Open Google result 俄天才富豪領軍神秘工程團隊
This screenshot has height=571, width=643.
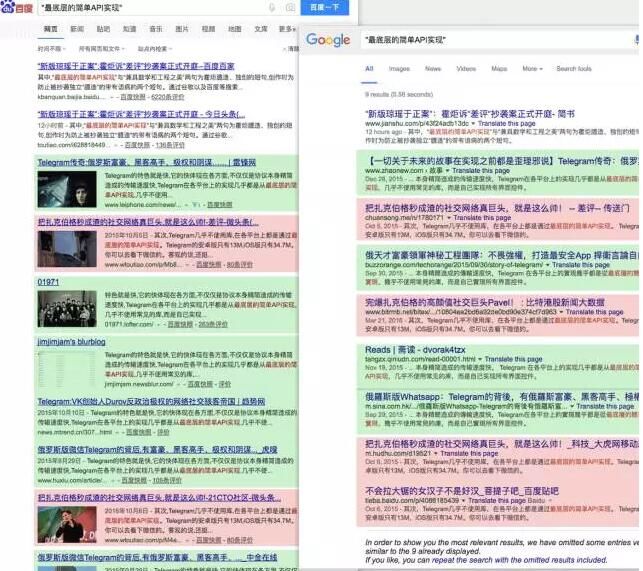coord(502,255)
